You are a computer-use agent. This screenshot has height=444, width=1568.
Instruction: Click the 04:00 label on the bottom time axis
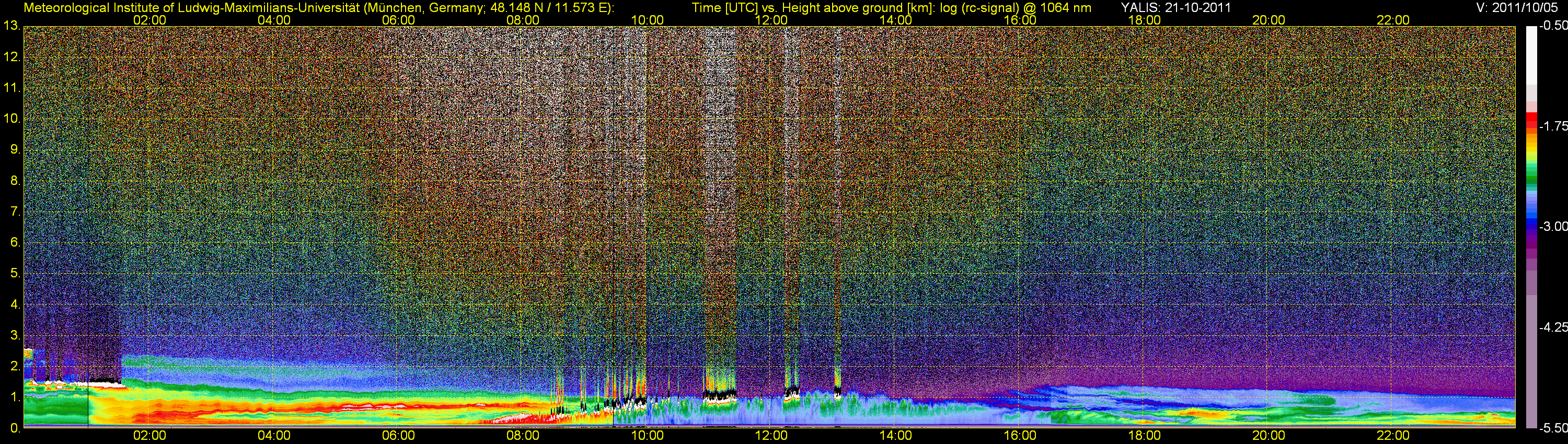(274, 436)
